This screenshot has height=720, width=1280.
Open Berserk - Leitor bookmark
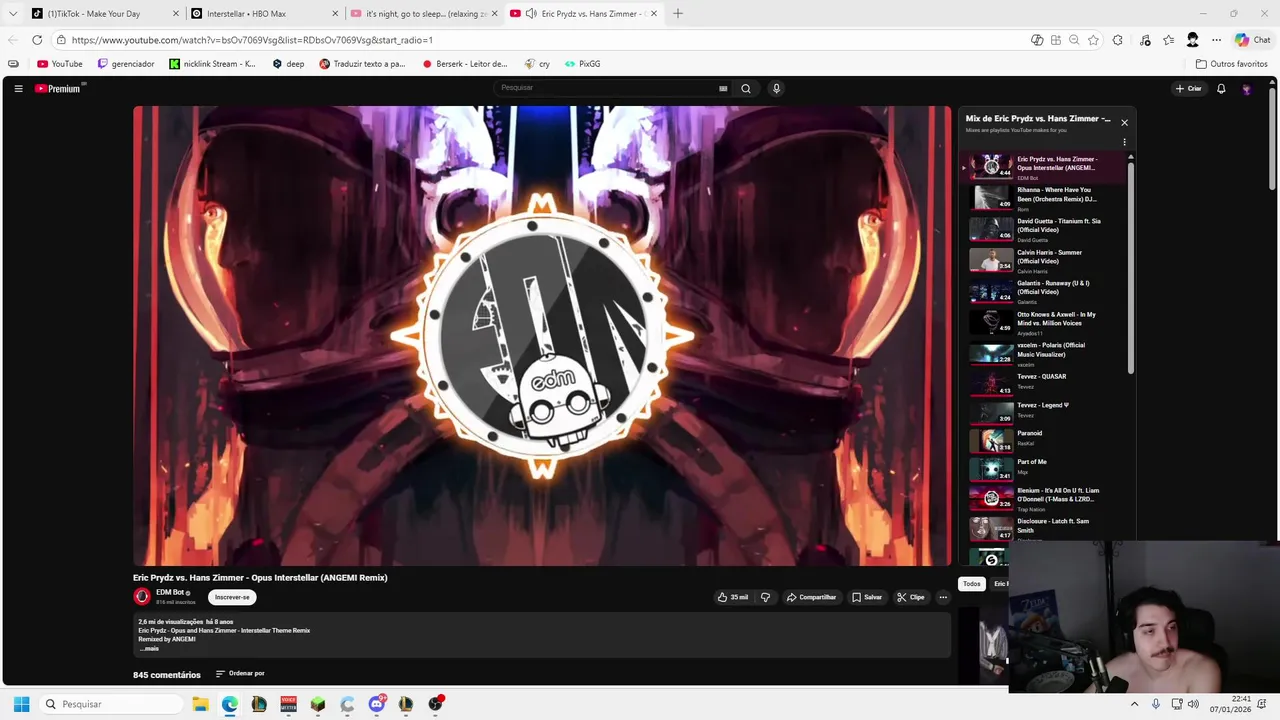click(x=465, y=64)
